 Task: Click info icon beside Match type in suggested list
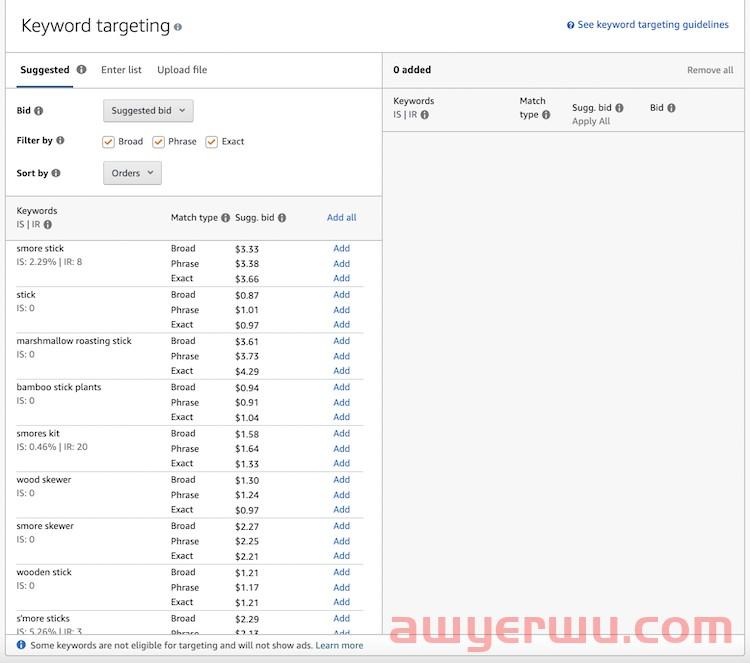[x=225, y=218]
